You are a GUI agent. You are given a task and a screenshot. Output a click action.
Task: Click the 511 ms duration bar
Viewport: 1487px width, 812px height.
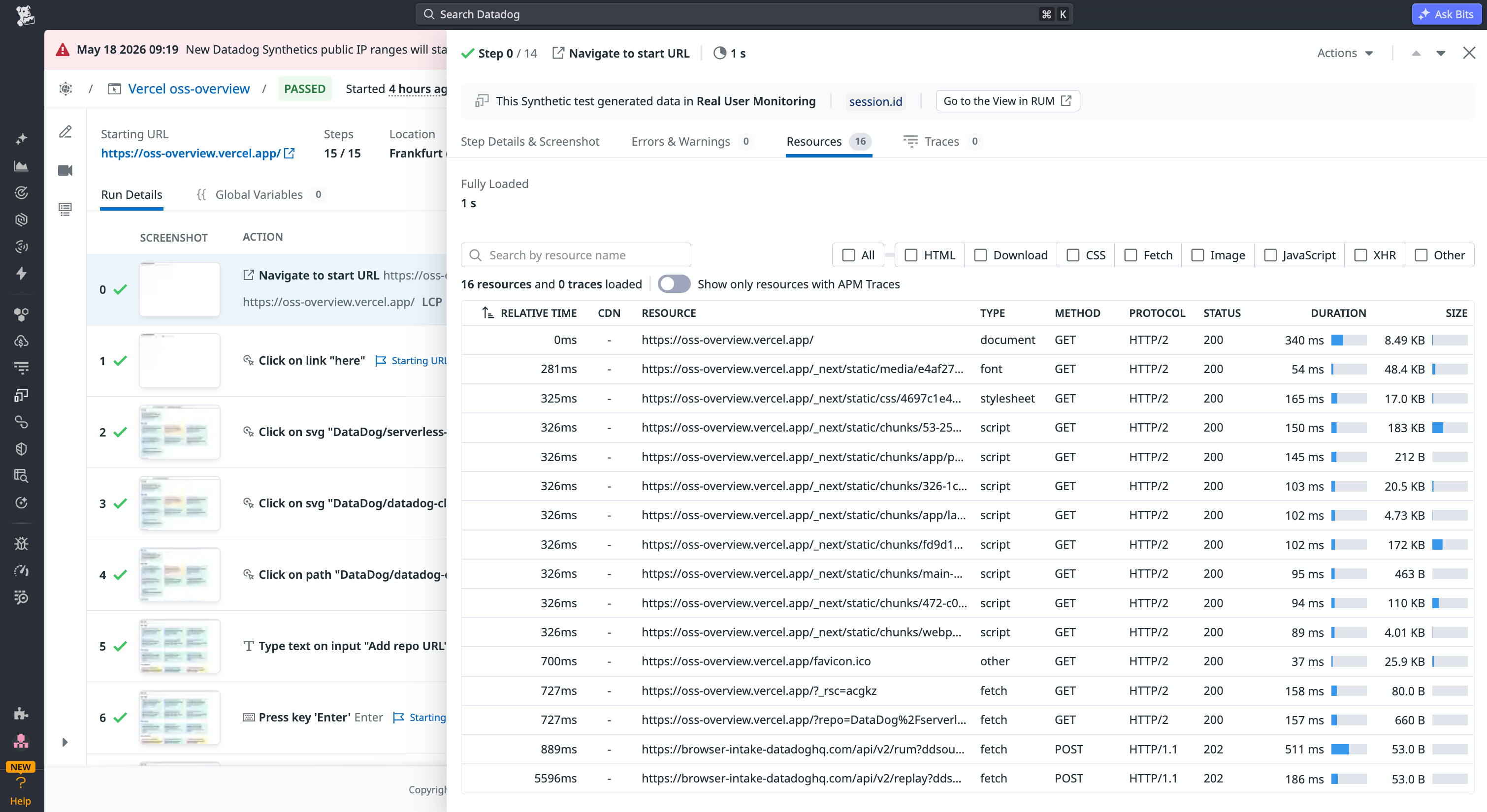pos(1349,749)
